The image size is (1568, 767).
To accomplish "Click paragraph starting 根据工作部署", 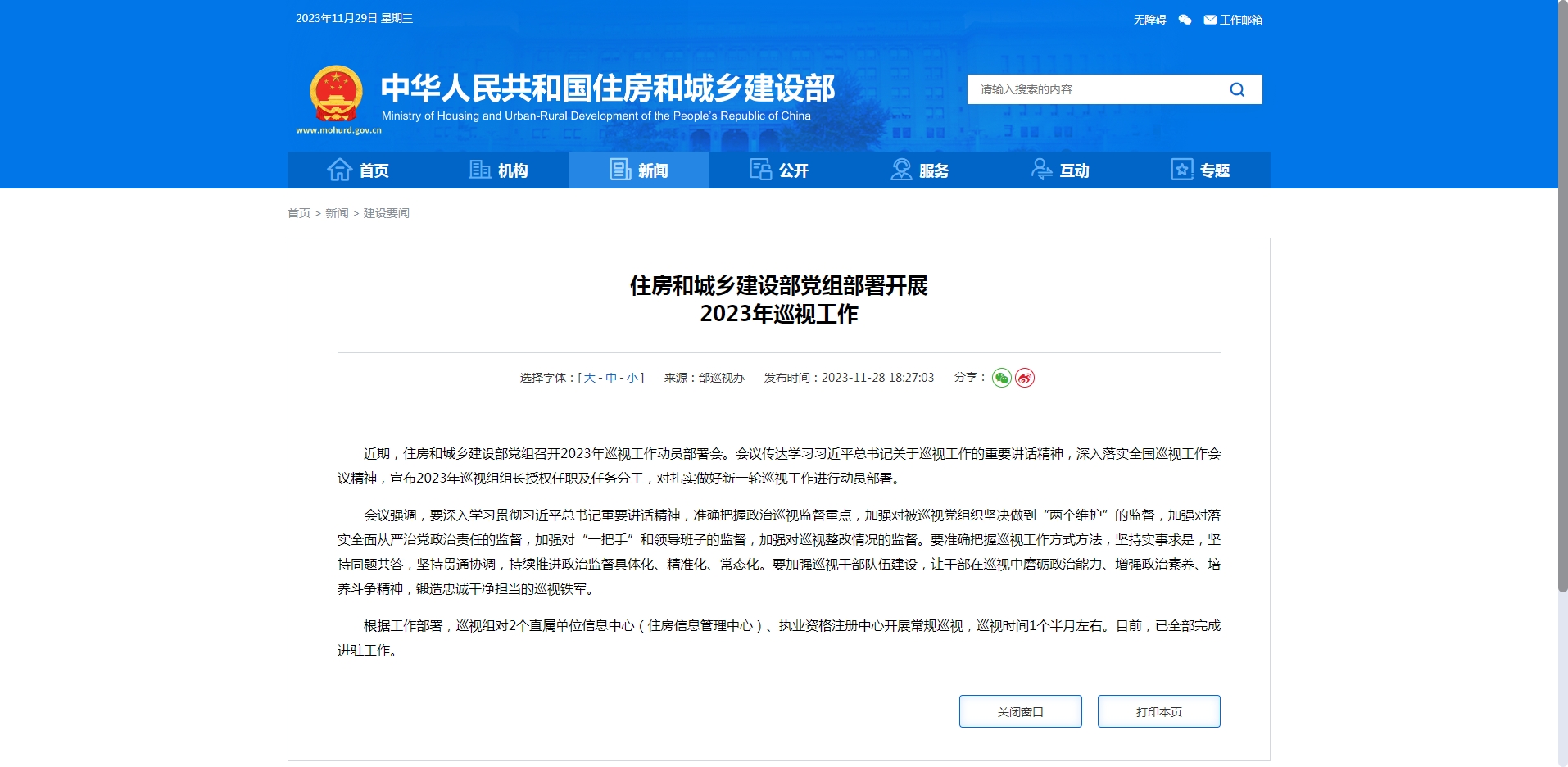I will point(779,638).
